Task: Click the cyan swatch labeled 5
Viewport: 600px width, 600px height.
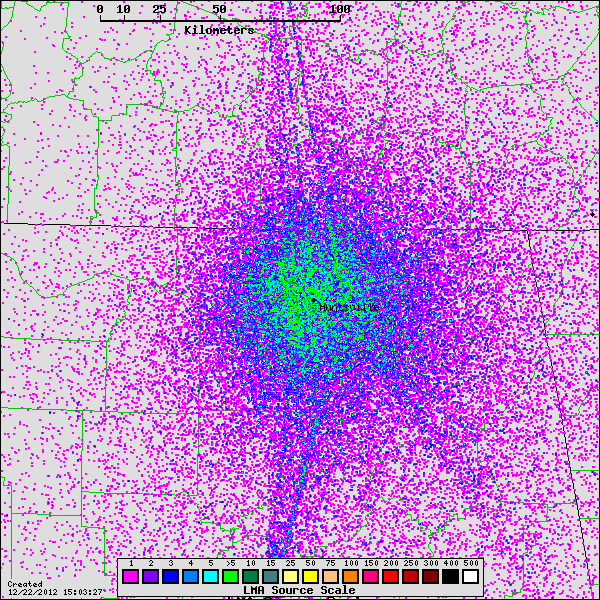Action: coord(210,577)
